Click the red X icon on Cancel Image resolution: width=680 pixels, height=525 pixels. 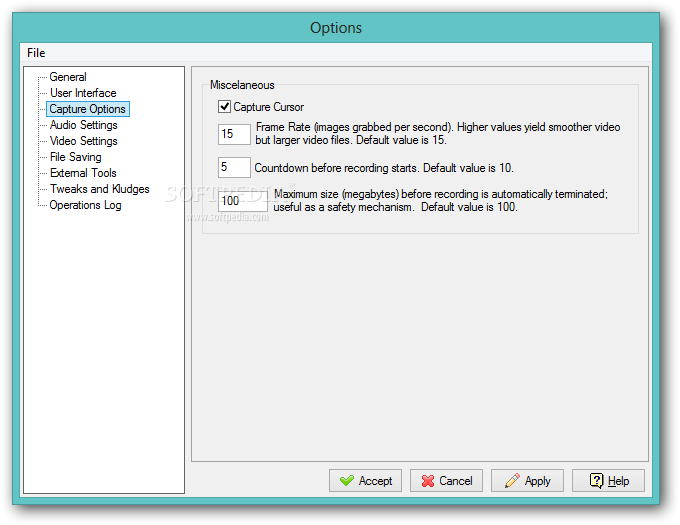[x=428, y=481]
